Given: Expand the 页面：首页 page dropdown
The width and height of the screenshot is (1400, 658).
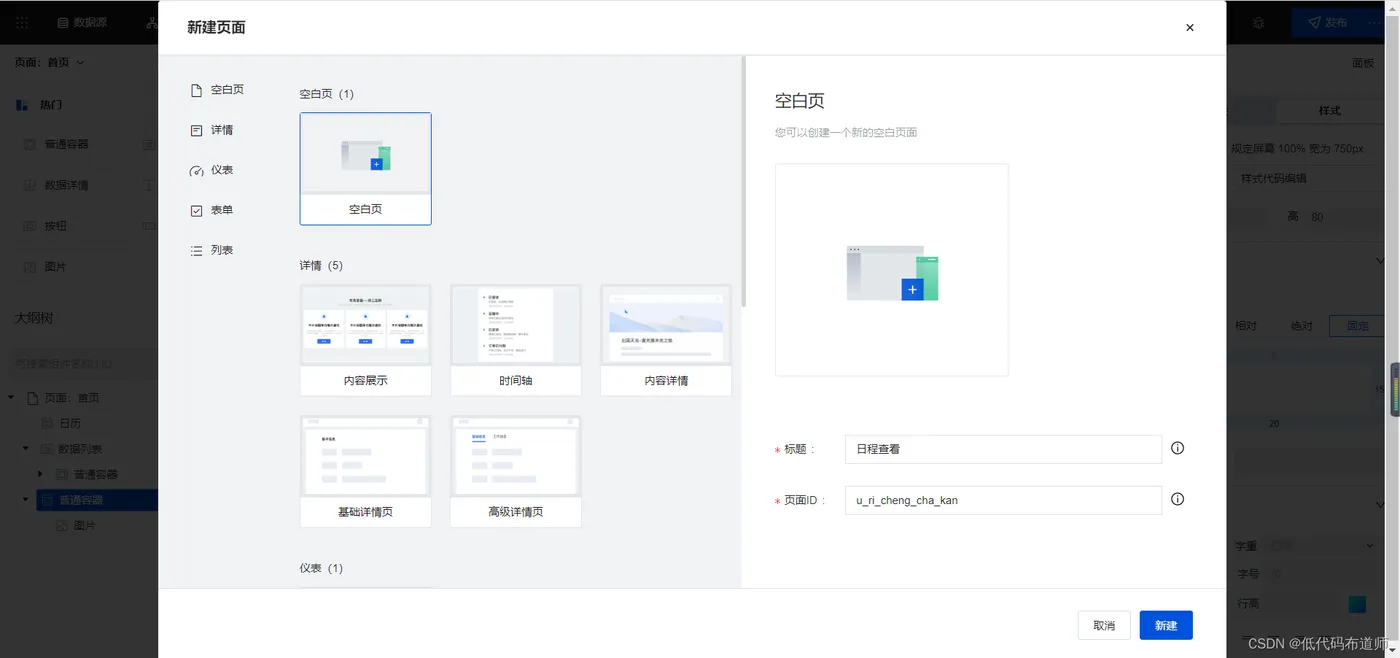Looking at the screenshot, I should tap(49, 62).
